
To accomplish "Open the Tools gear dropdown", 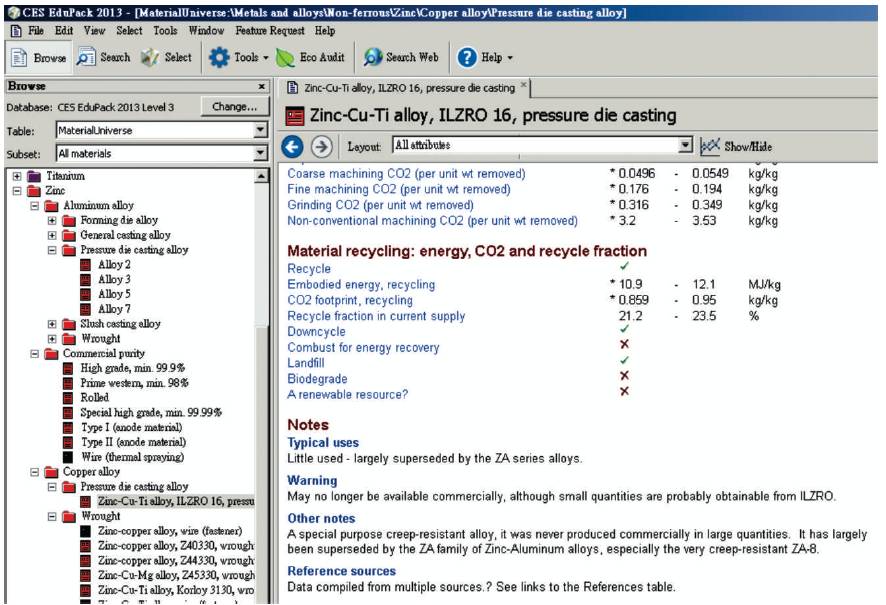I will 238,58.
